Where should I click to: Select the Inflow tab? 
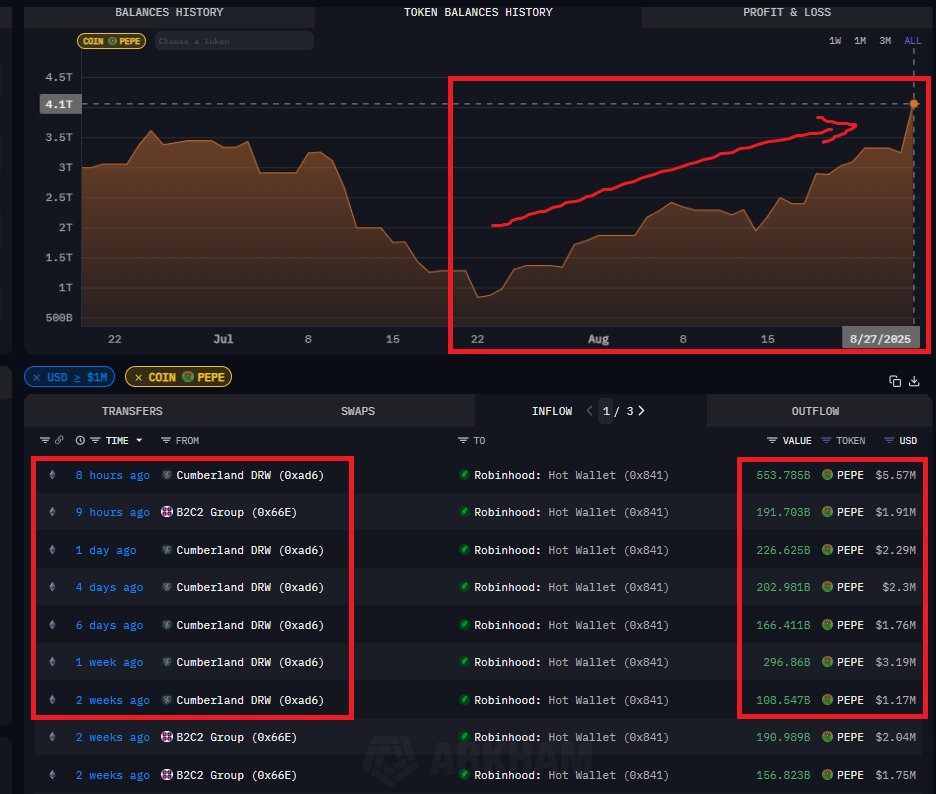point(552,411)
